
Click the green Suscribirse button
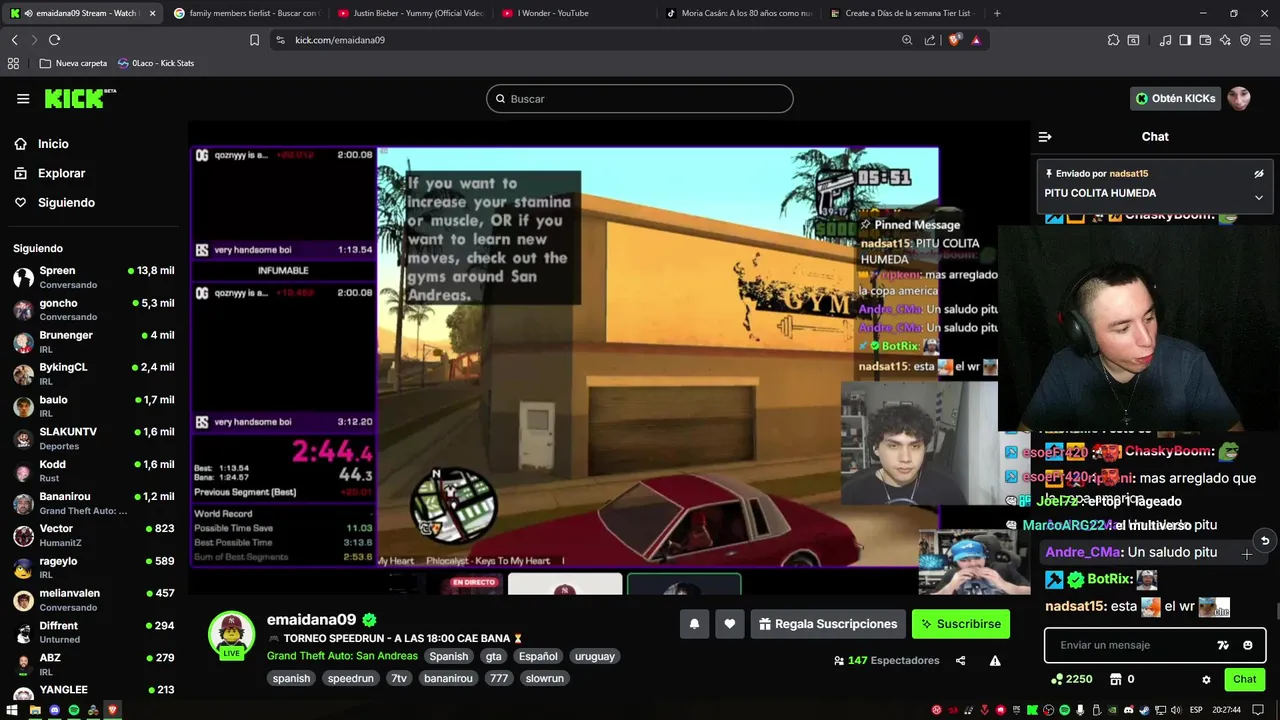coord(961,624)
